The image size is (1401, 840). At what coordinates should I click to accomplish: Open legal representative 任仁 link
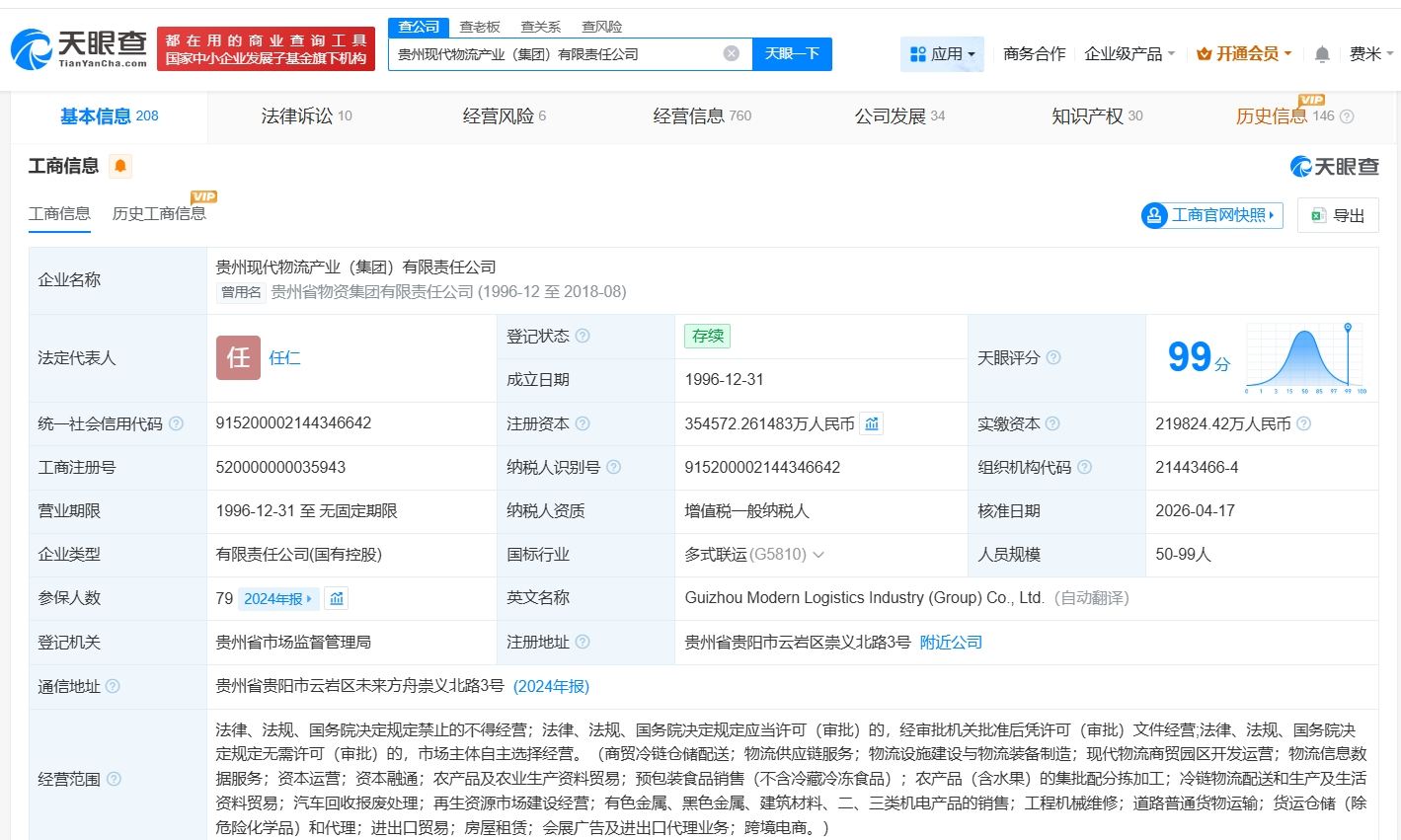(x=284, y=357)
